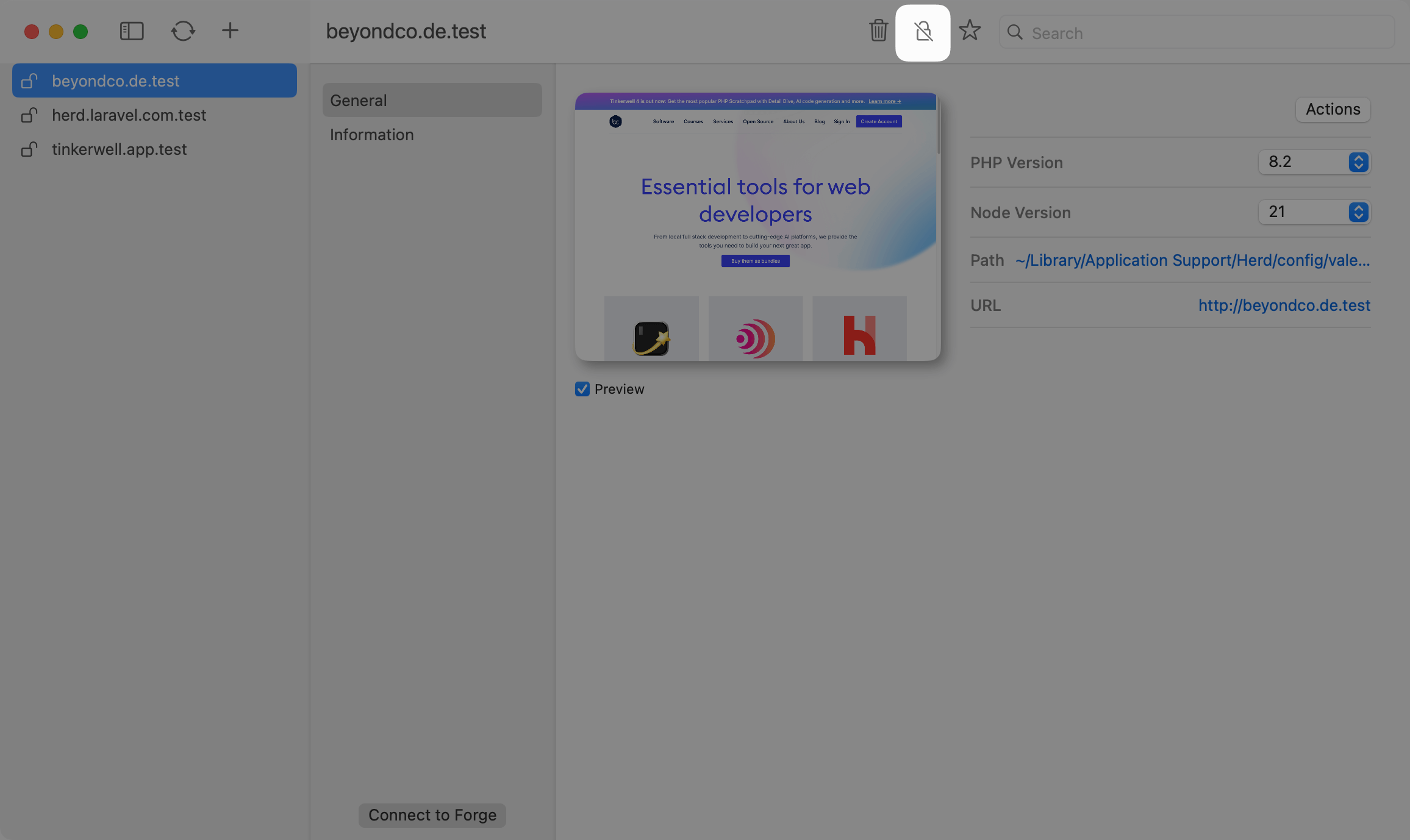Add a new site with the plus icon
1410x840 pixels.
click(231, 30)
